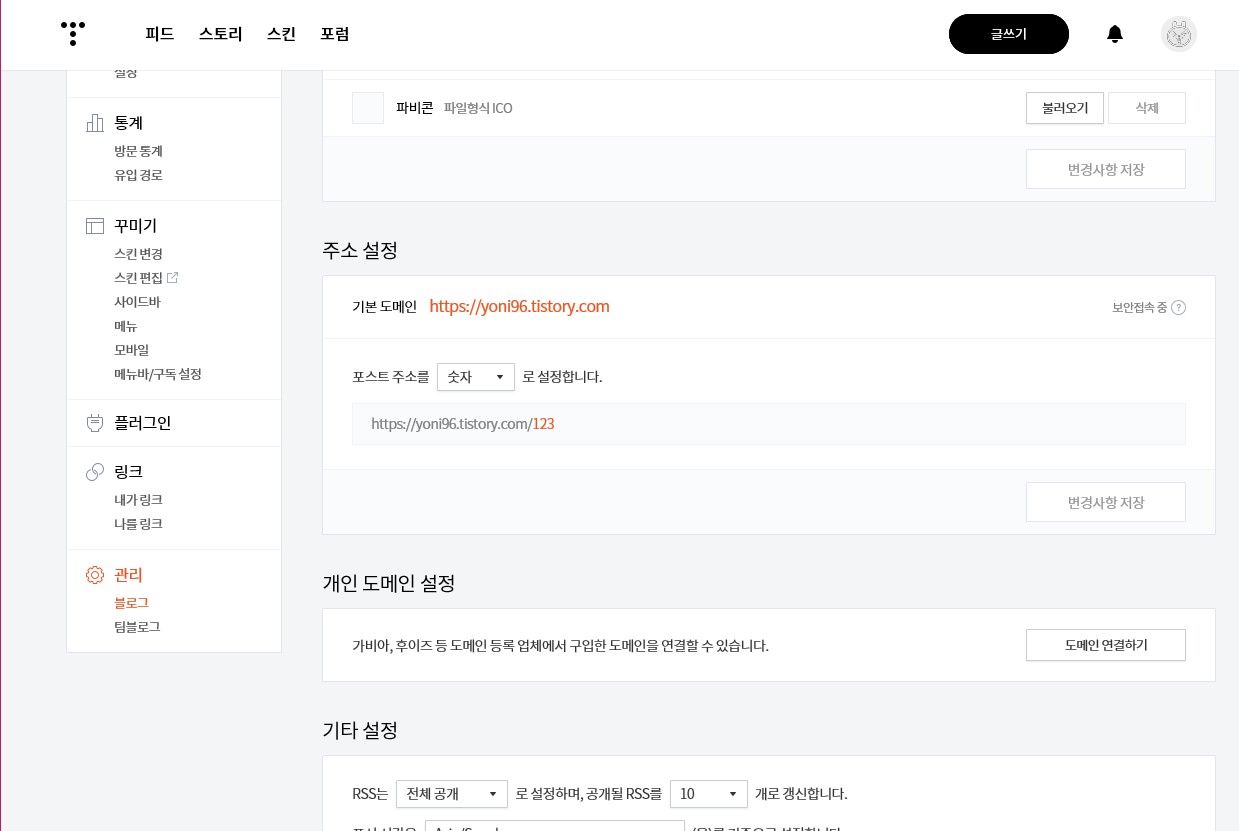Click the favicon preview thumbnail
Image resolution: width=1239 pixels, height=831 pixels.
point(368,108)
